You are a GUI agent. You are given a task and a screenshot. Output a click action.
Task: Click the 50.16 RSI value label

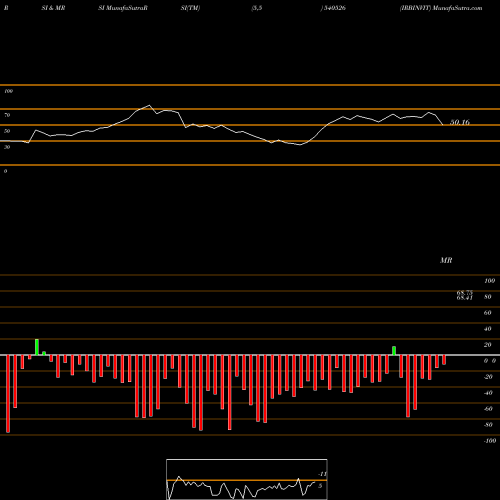click(460, 122)
